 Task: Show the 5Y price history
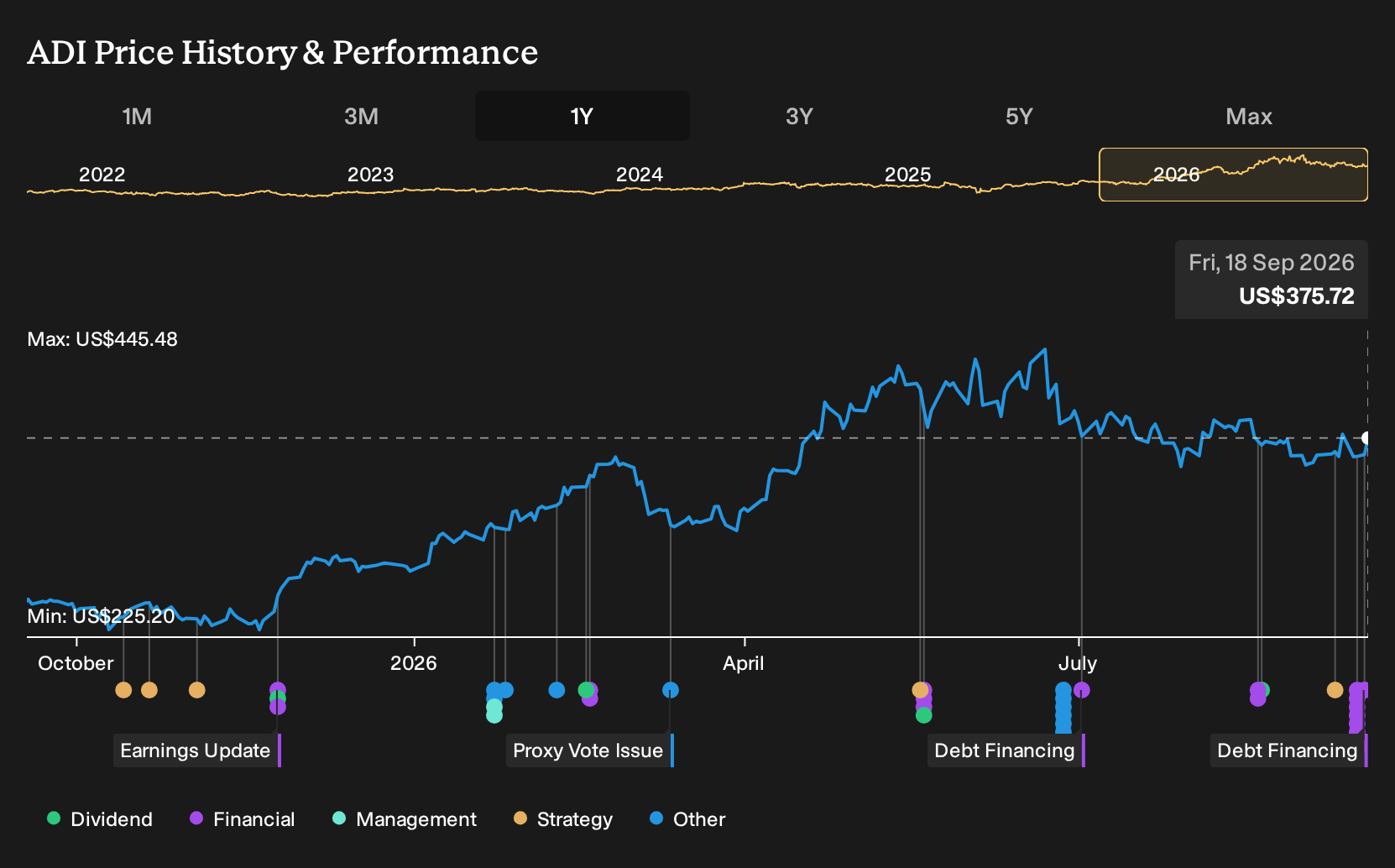(x=1019, y=116)
